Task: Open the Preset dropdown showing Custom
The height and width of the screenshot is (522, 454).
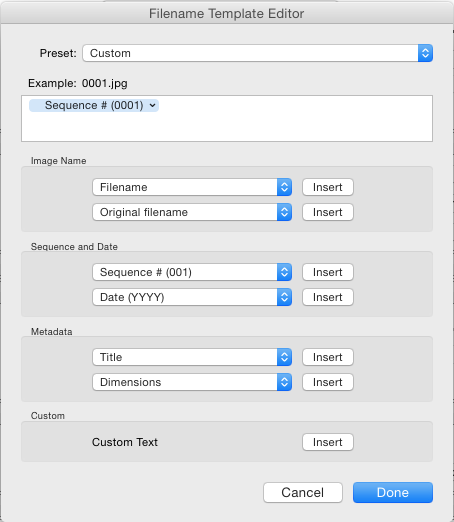Action: click(257, 53)
